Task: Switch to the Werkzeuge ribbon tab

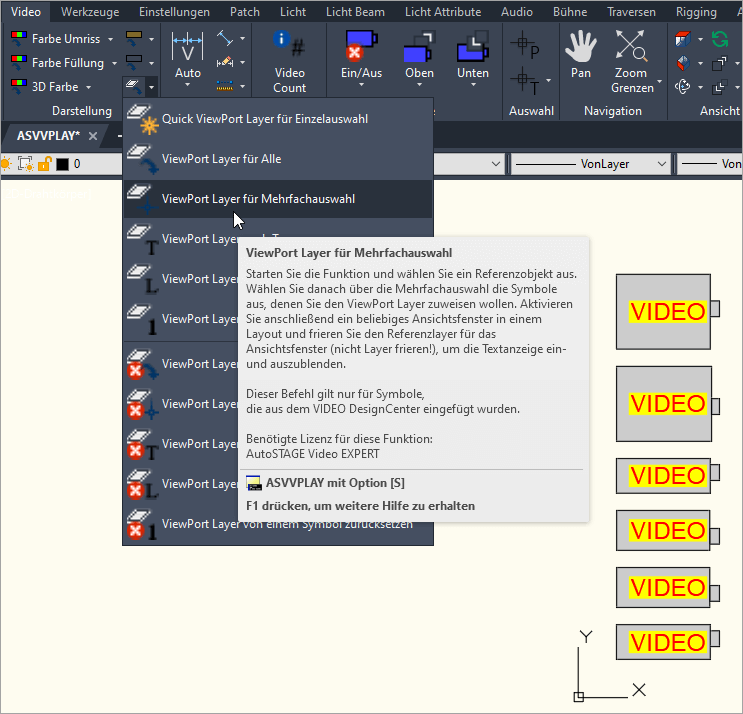Action: [x=92, y=12]
